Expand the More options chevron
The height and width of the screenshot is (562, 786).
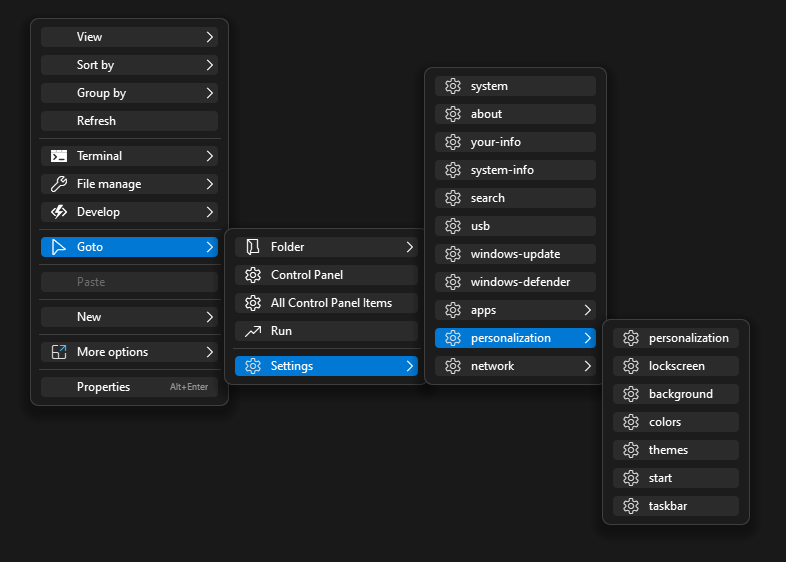[210, 352]
